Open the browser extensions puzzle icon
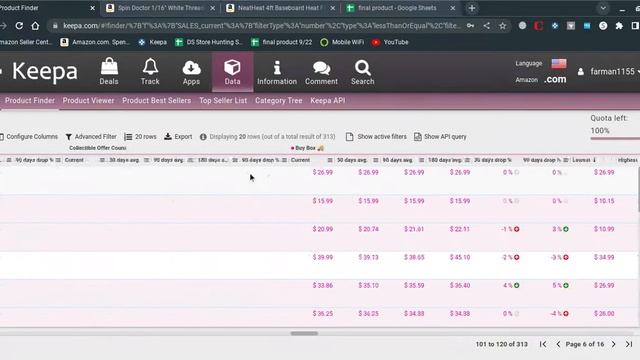The height and width of the screenshot is (360, 640). point(619,26)
